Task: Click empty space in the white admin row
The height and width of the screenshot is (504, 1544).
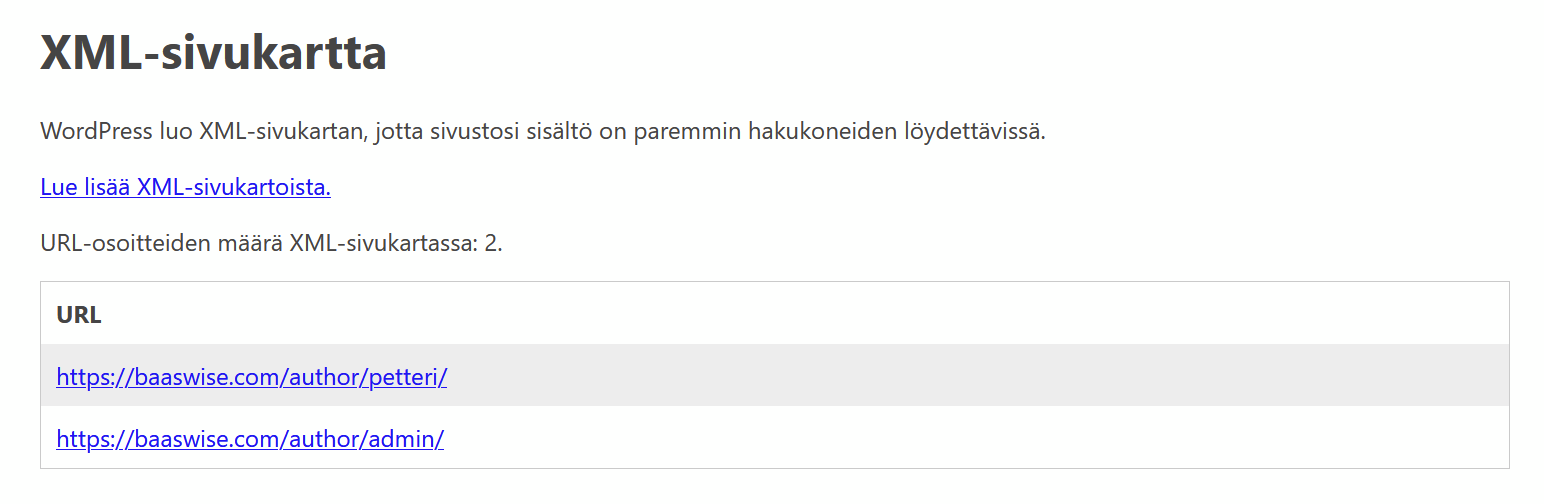Action: (x=950, y=438)
